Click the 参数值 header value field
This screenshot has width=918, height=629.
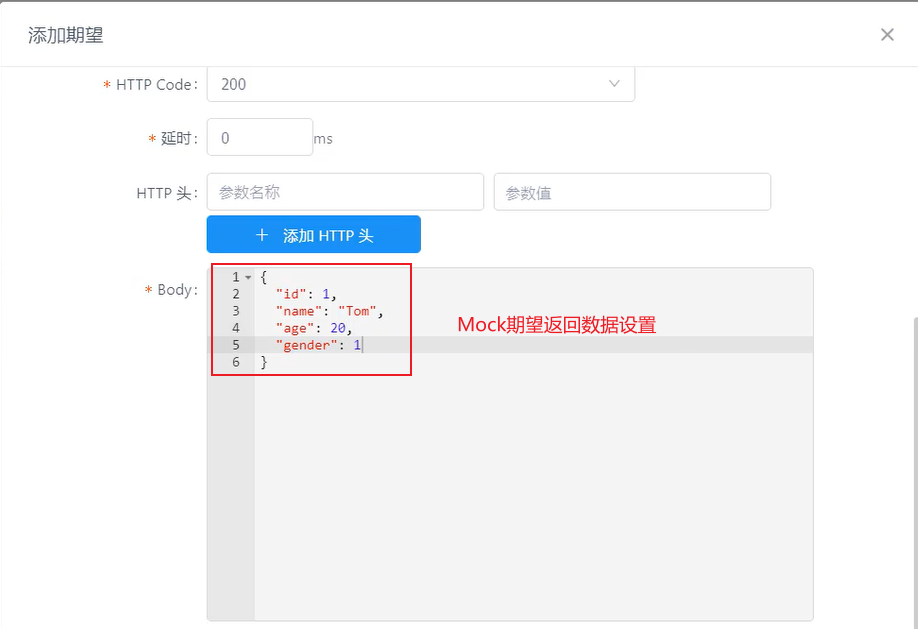(x=632, y=192)
